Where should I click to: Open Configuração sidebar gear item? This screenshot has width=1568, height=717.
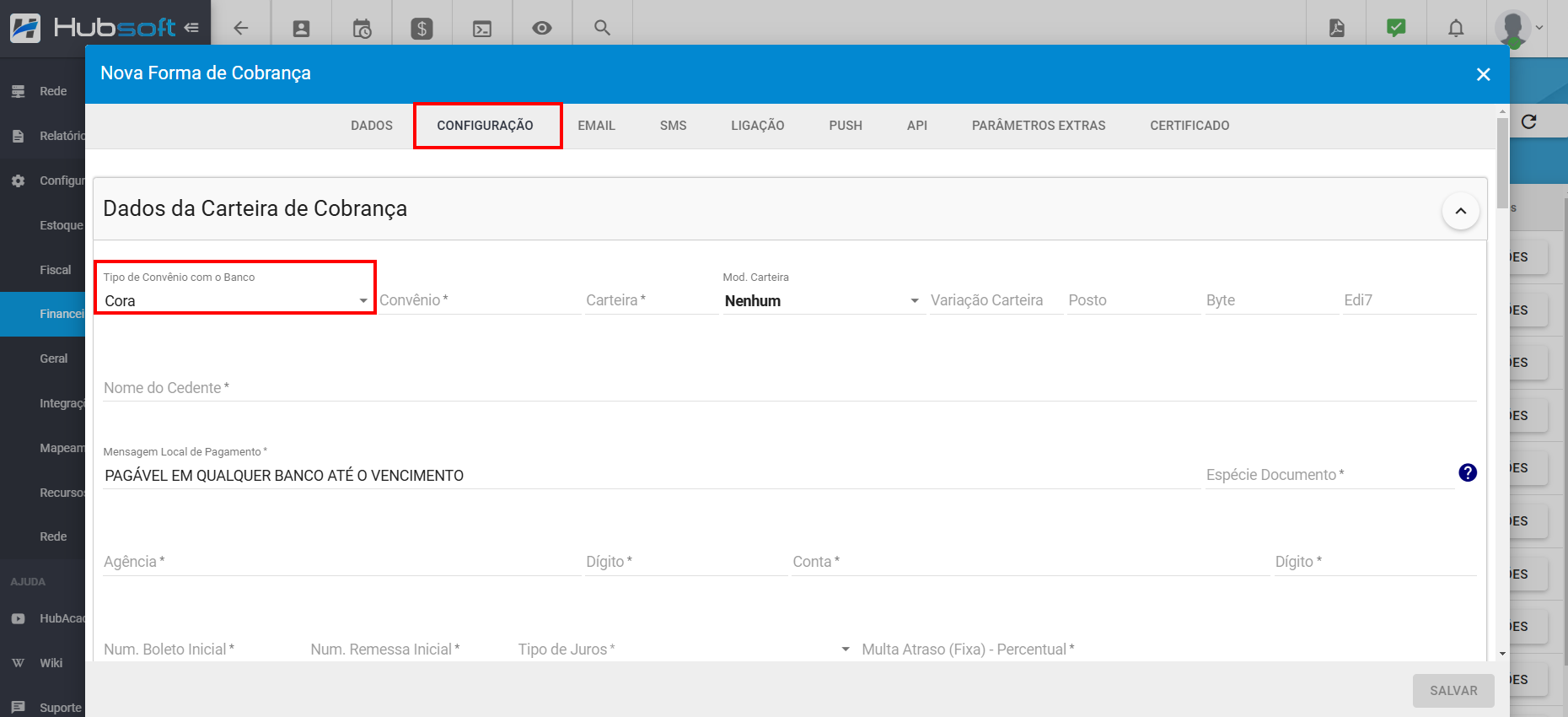coord(42,181)
